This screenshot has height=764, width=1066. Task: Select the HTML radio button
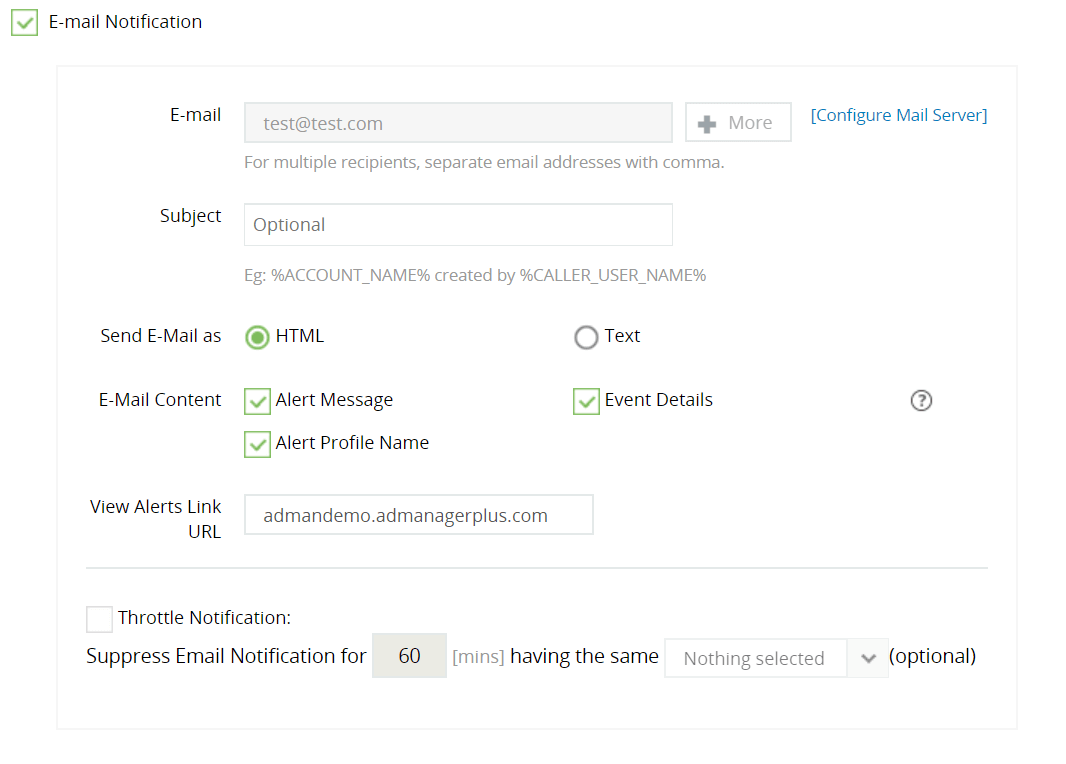257,337
